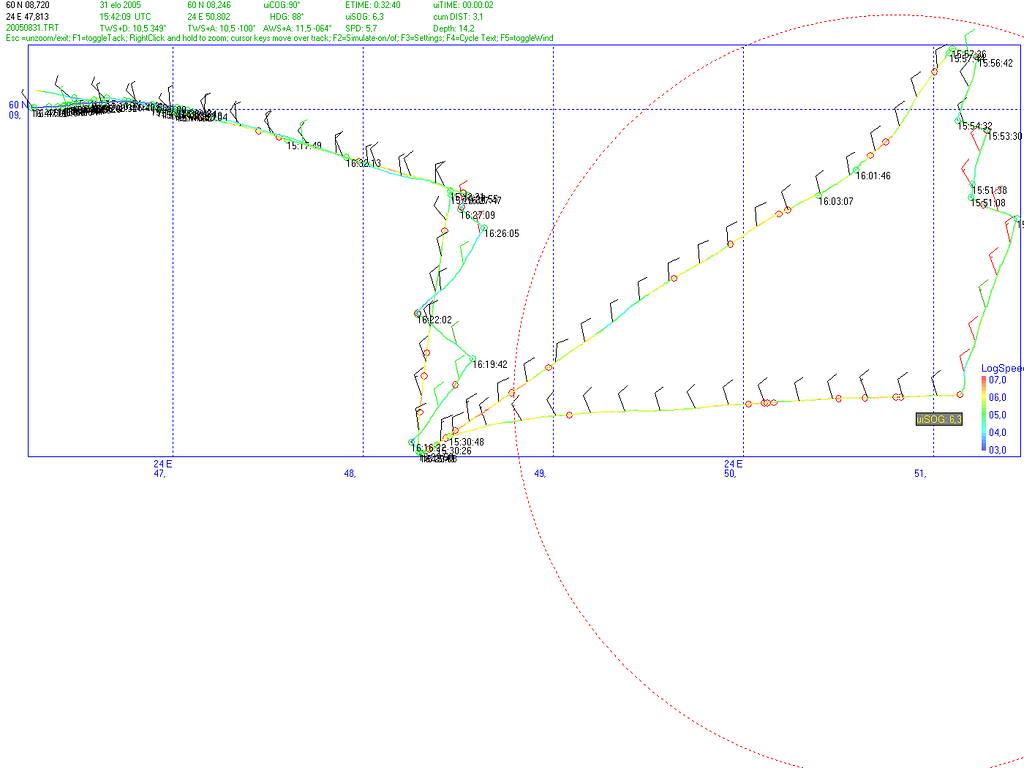
Task: Click the '15:42:09 UTC' time readout
Action: click(x=125, y=17)
